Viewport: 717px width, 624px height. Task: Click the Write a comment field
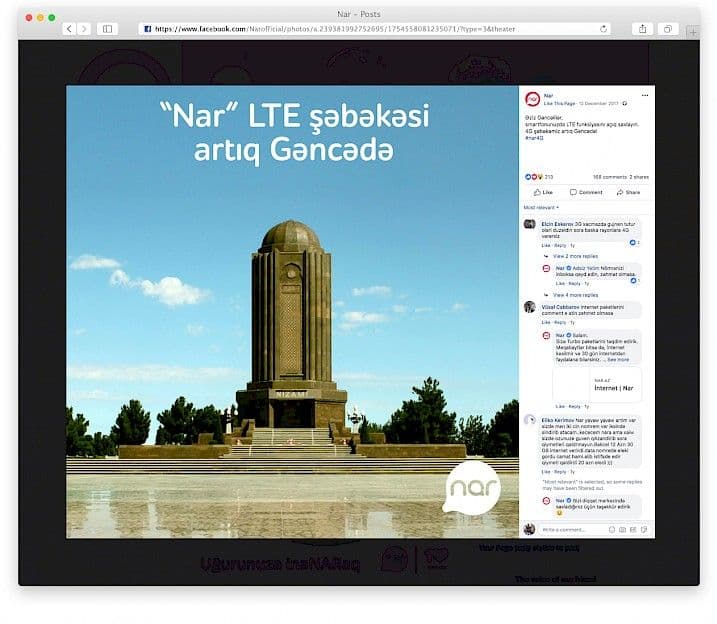pyautogui.click(x=573, y=530)
